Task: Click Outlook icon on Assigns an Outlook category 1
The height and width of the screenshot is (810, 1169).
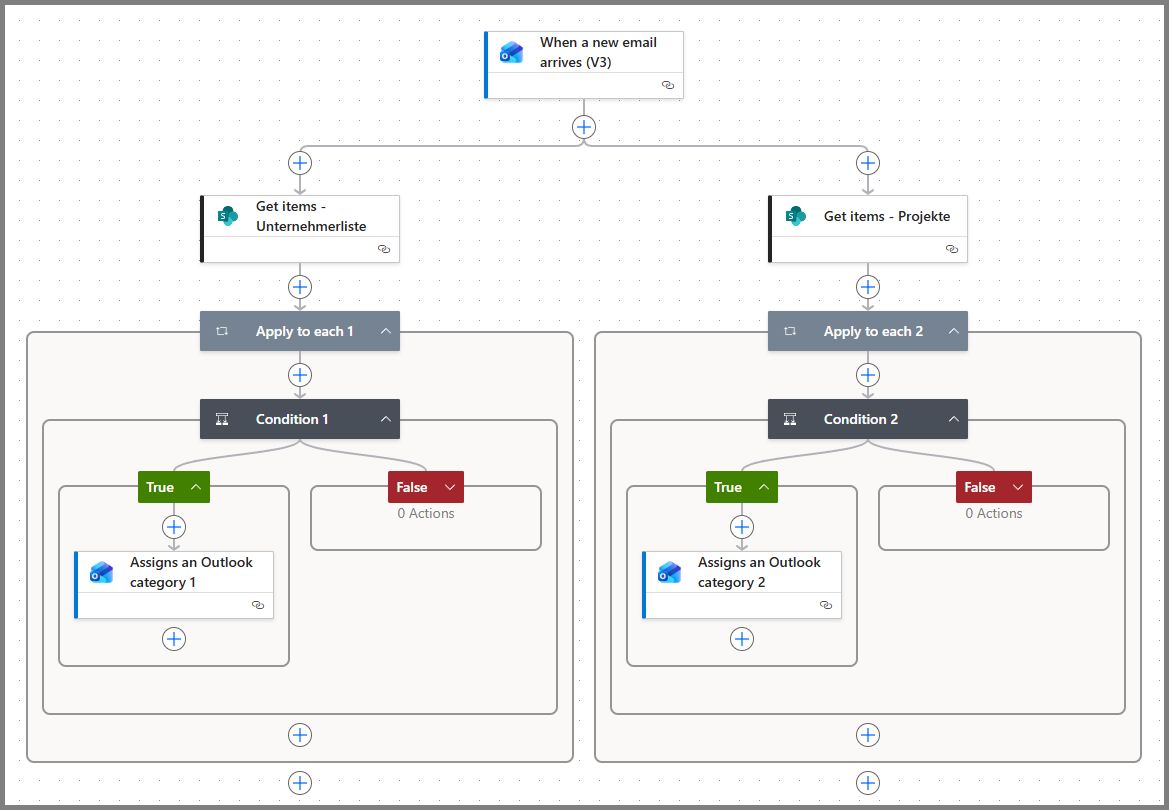Action: [101, 572]
